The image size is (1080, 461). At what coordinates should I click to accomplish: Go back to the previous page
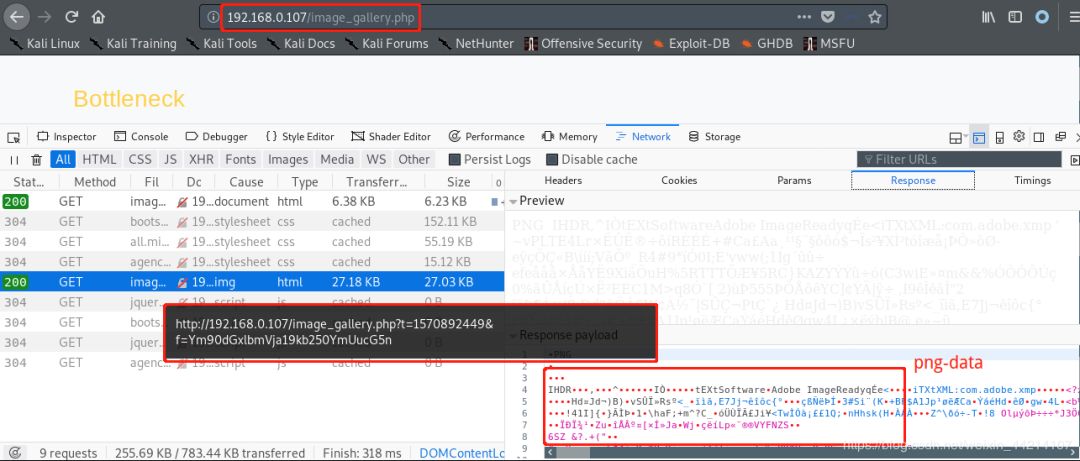(x=16, y=17)
